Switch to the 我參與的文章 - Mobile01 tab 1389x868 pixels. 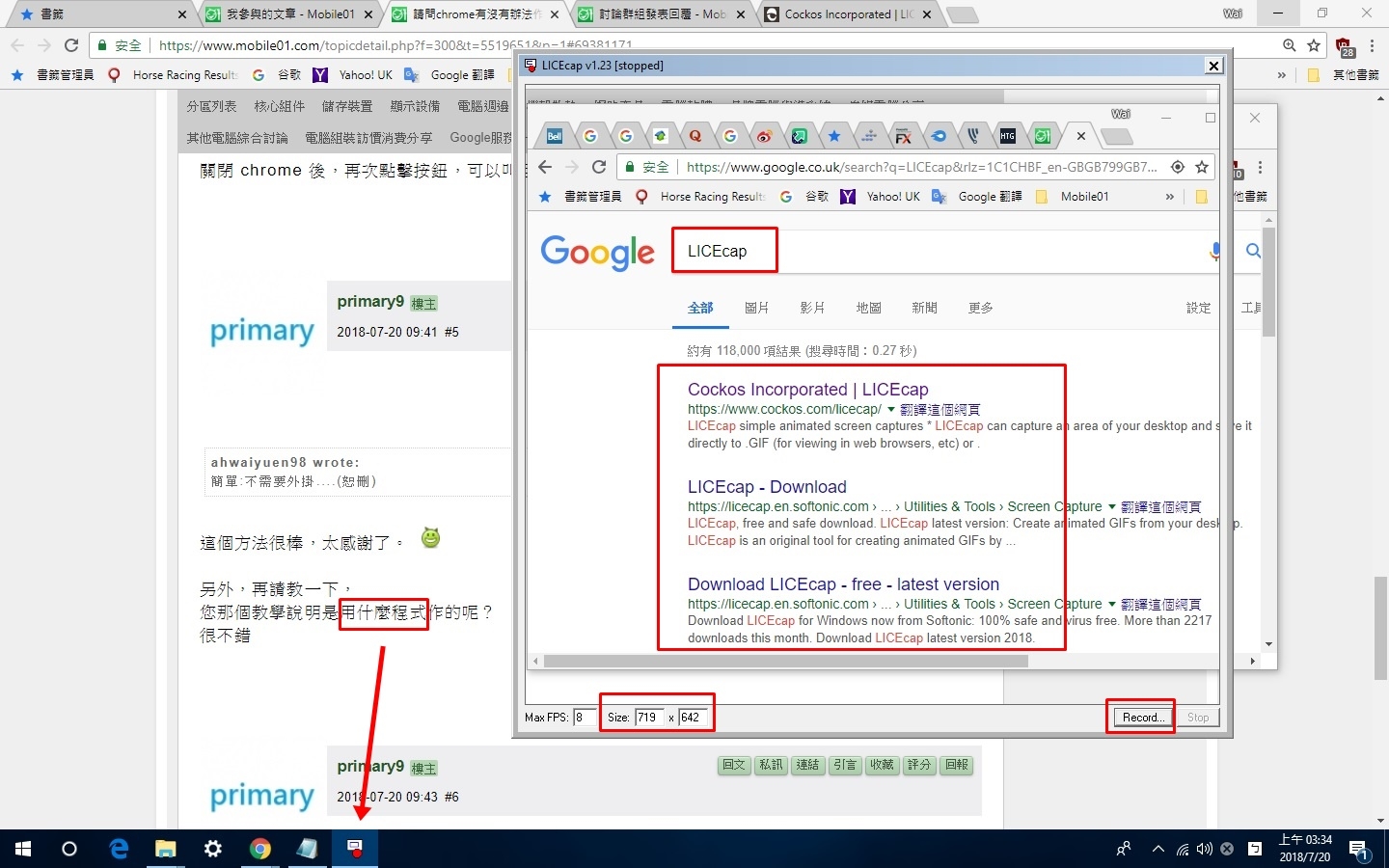click(x=288, y=14)
